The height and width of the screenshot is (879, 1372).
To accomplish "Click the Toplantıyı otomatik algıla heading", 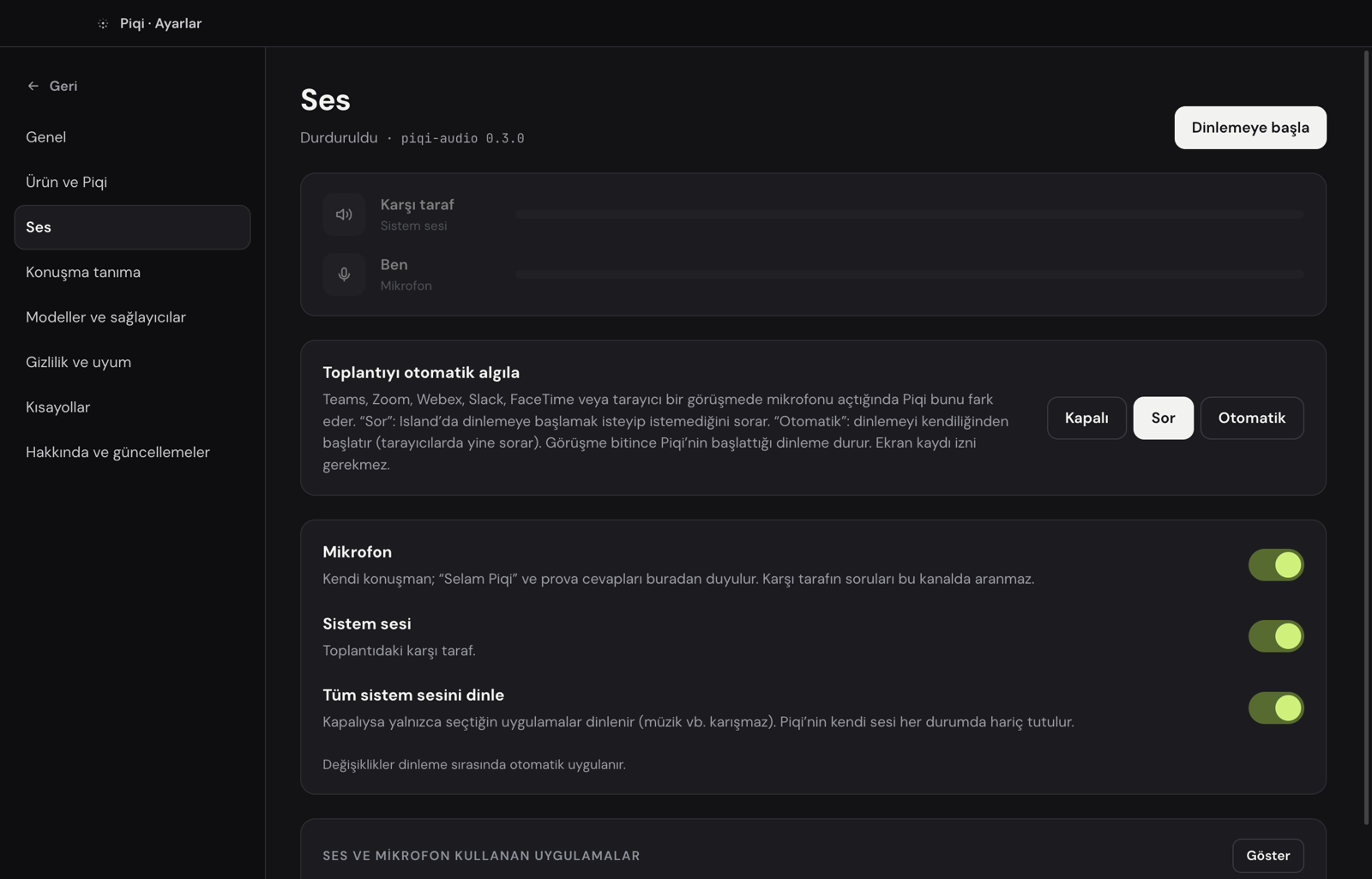I will pyautogui.click(x=421, y=373).
